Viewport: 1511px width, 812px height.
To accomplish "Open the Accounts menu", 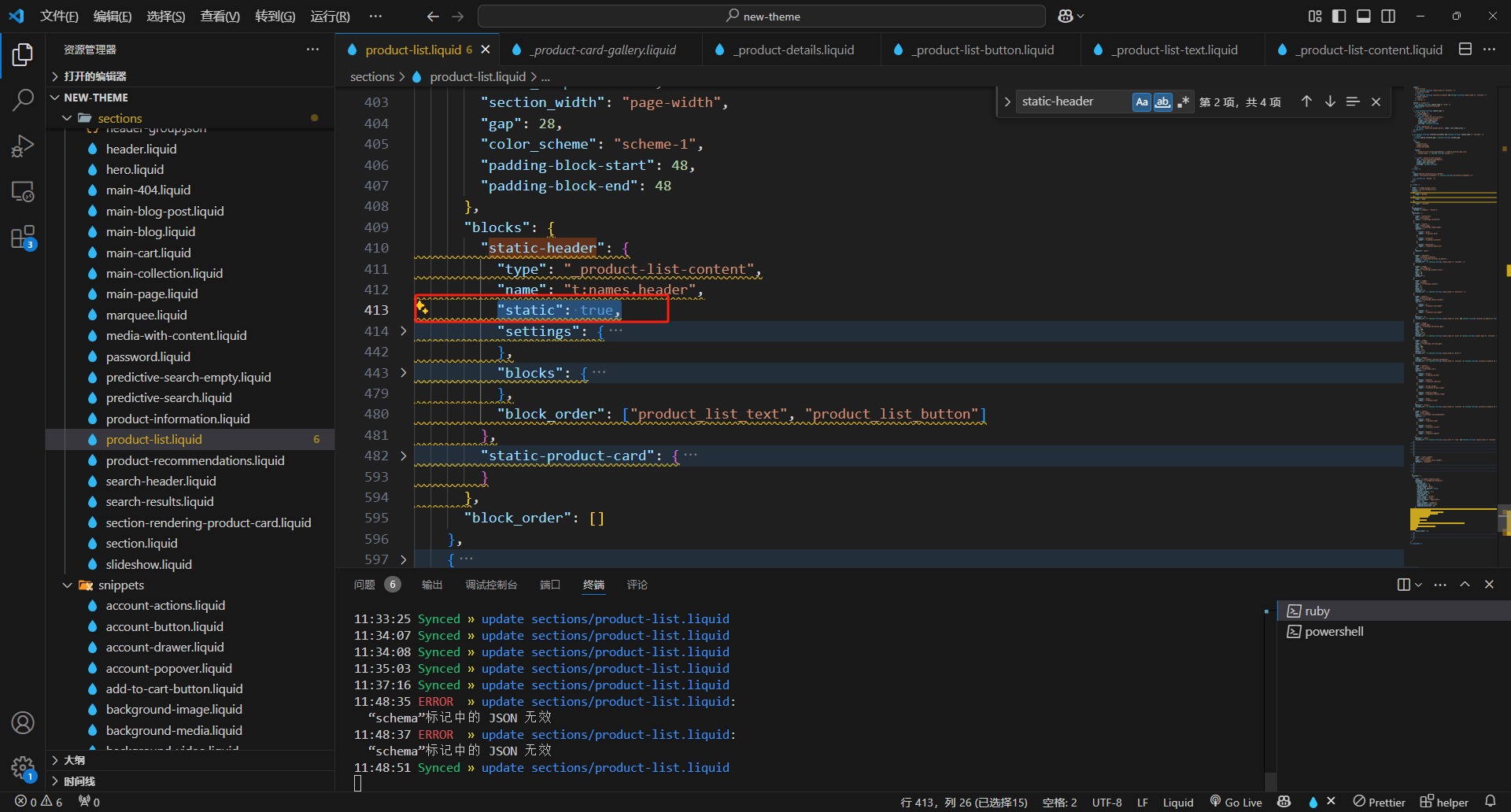I will tap(23, 722).
